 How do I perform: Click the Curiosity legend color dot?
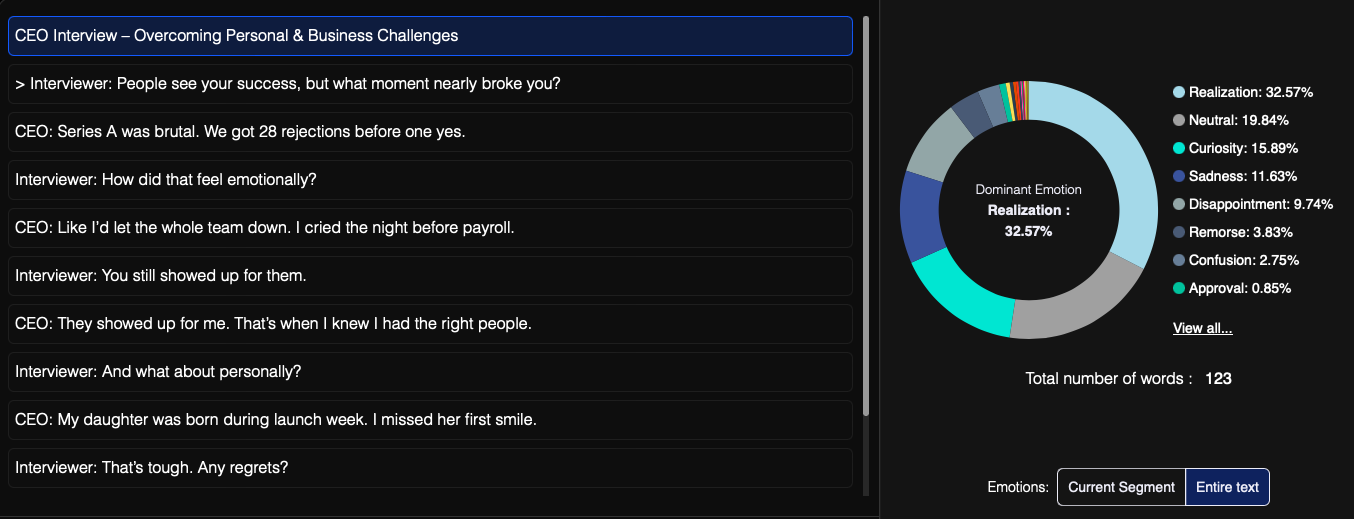coord(1179,148)
